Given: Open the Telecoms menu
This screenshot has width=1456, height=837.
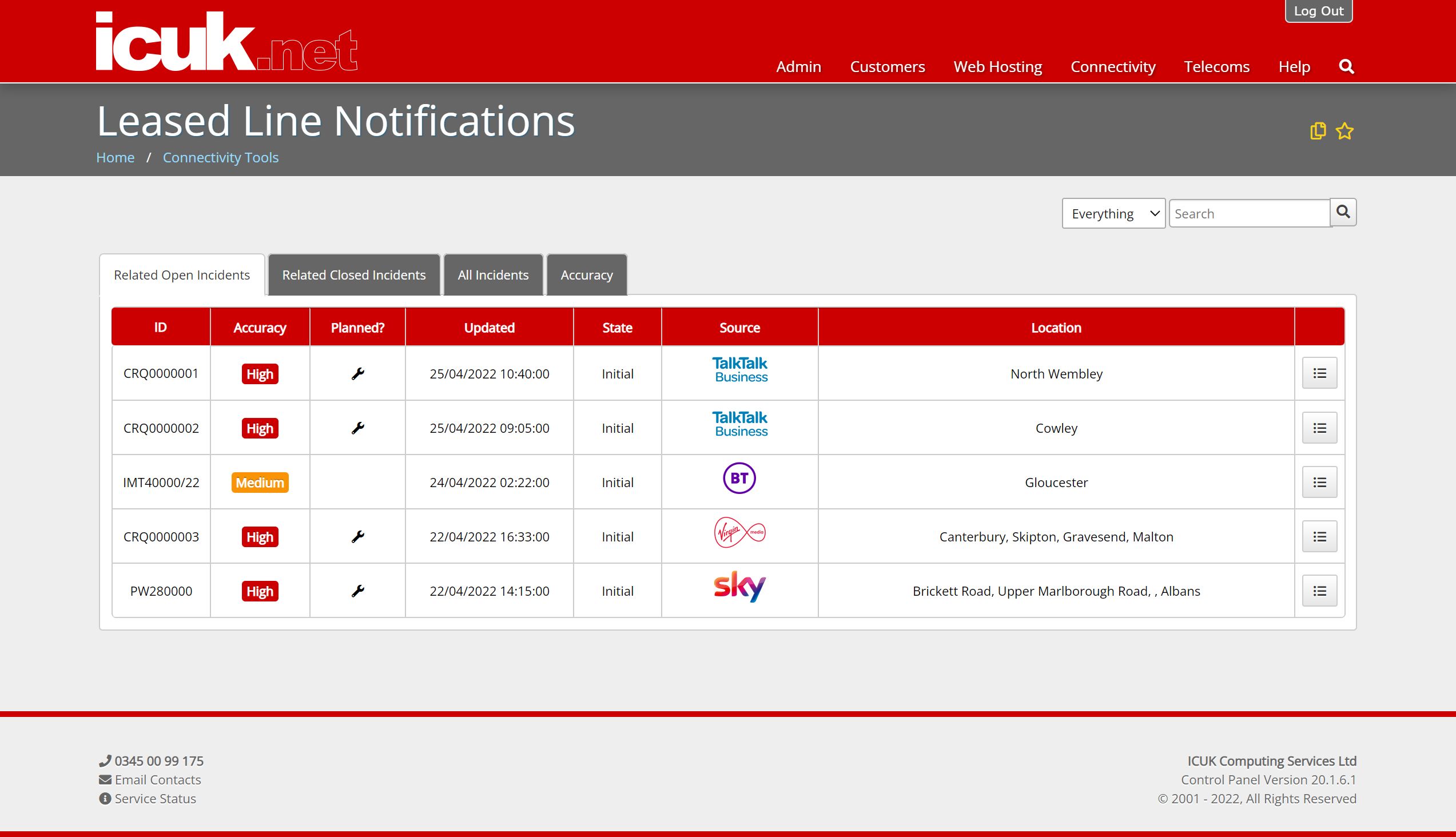Looking at the screenshot, I should point(1217,67).
